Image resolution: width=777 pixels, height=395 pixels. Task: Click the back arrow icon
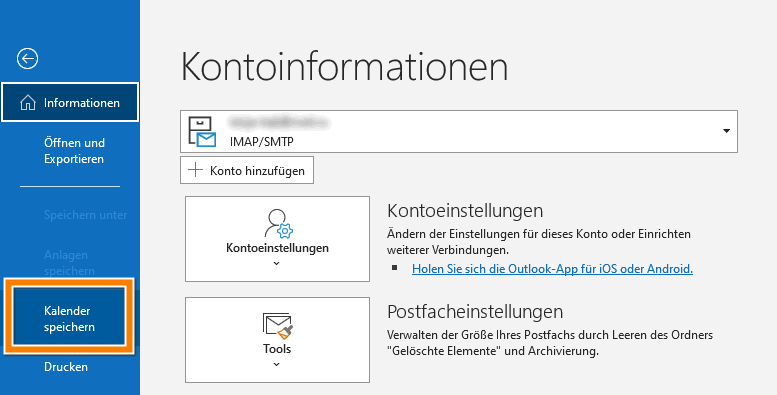[27, 58]
